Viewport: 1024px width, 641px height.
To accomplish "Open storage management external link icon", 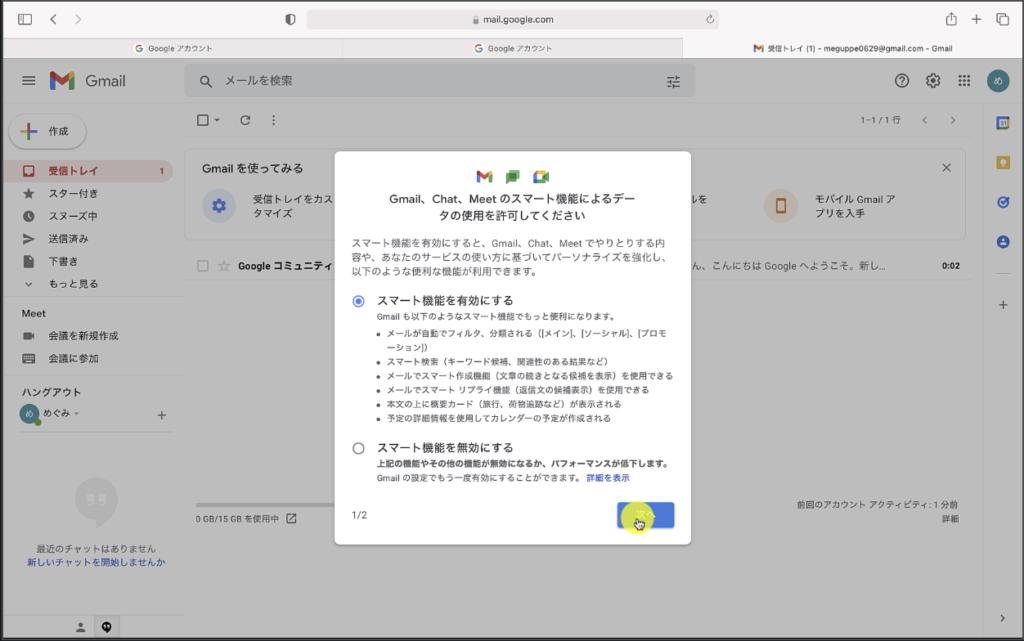I will (x=291, y=518).
